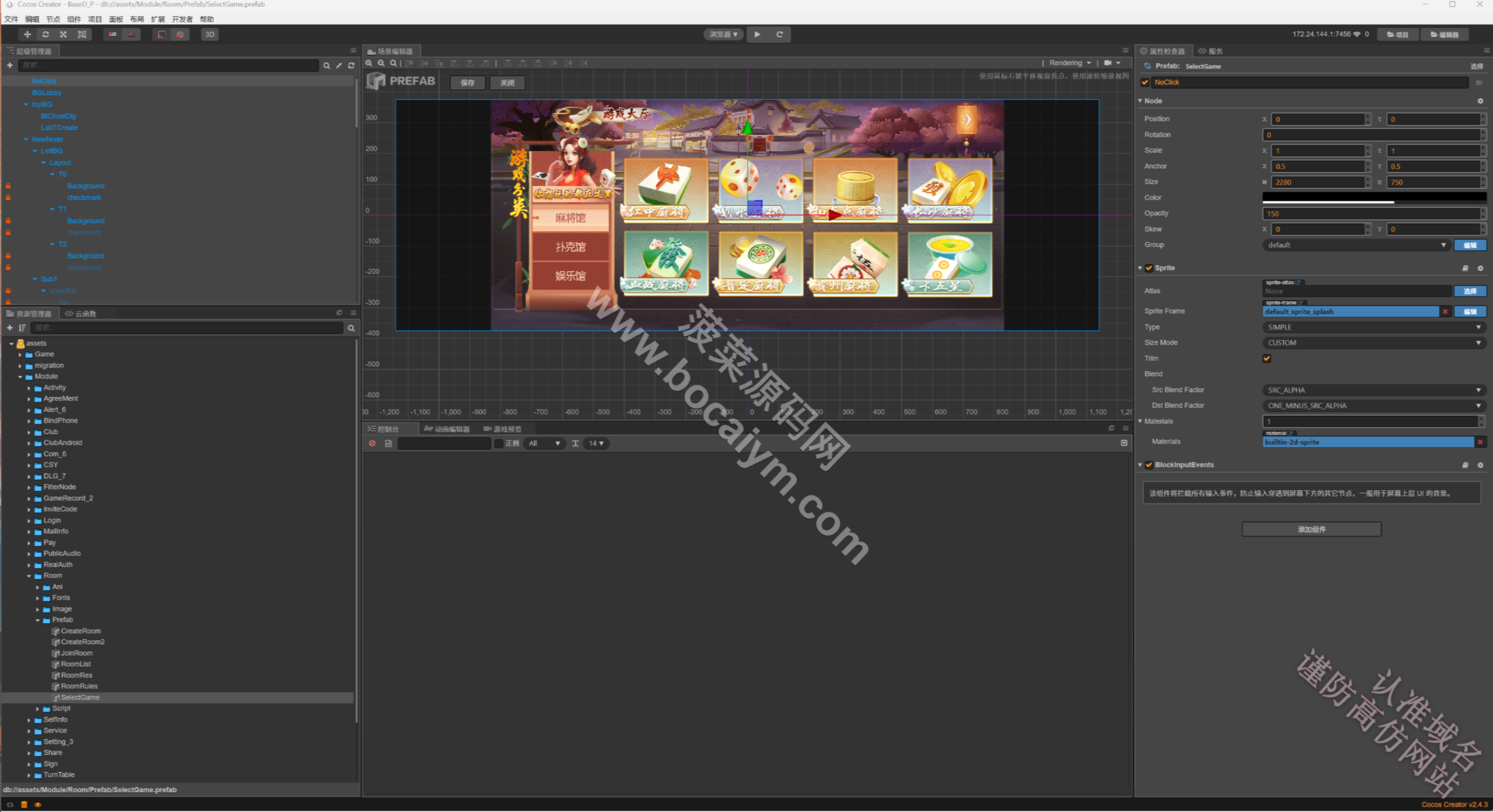Reset scene editor zoom level
1493x812 pixels.
click(x=394, y=63)
